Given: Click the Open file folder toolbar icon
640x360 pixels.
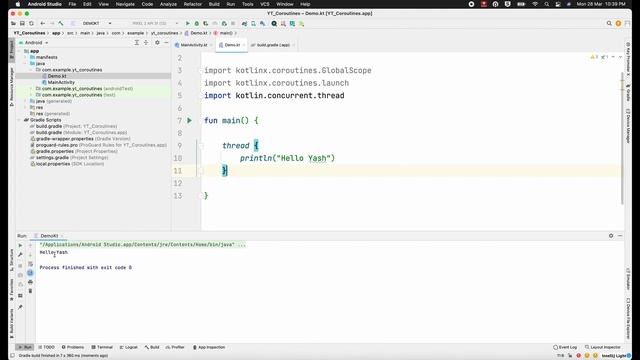Looking at the screenshot, I should [13, 24].
